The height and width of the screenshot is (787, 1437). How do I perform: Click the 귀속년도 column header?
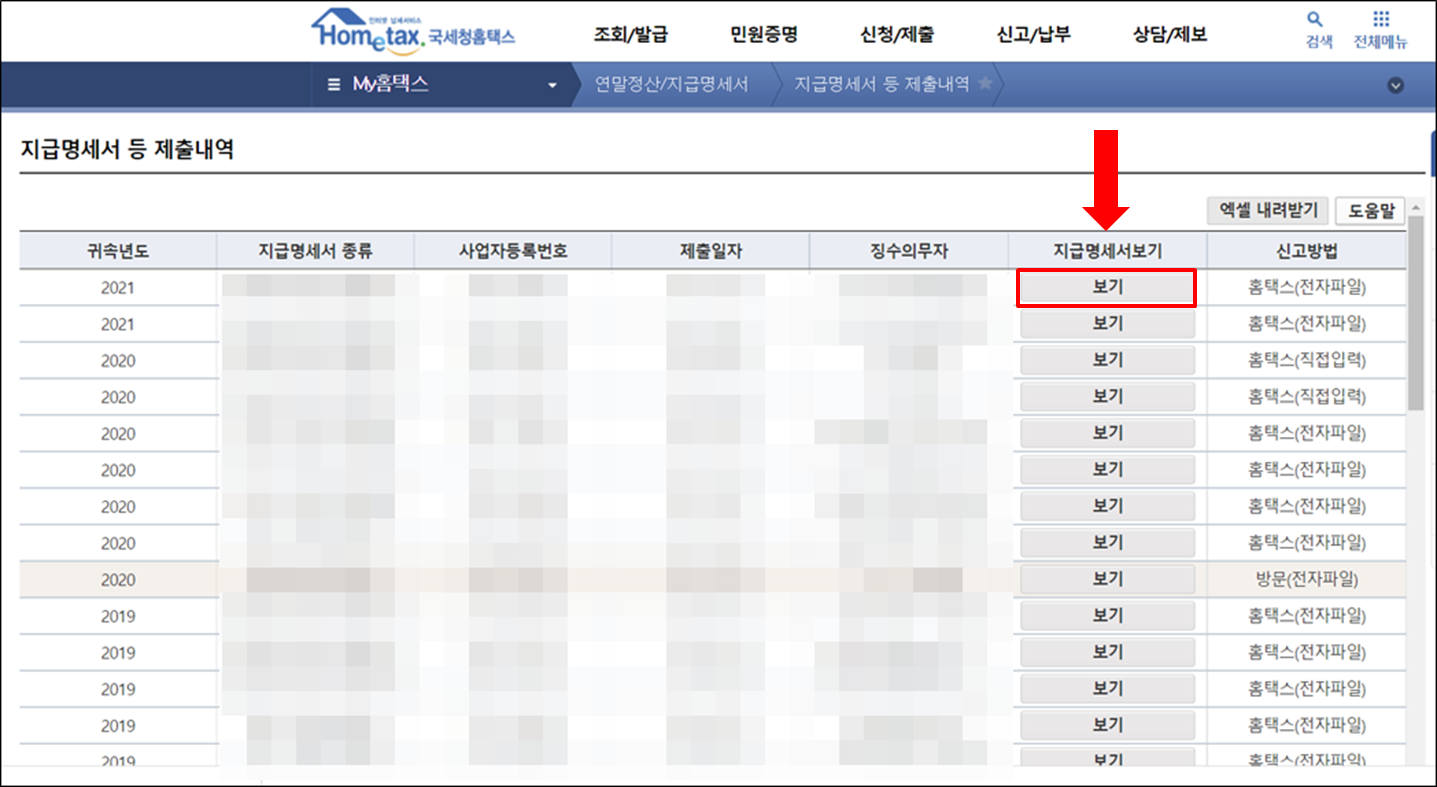click(118, 251)
